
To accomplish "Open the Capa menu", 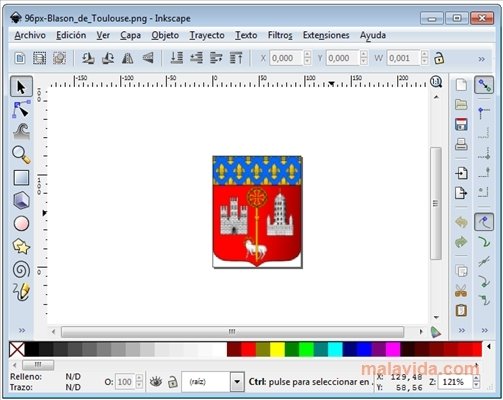I will [130, 35].
